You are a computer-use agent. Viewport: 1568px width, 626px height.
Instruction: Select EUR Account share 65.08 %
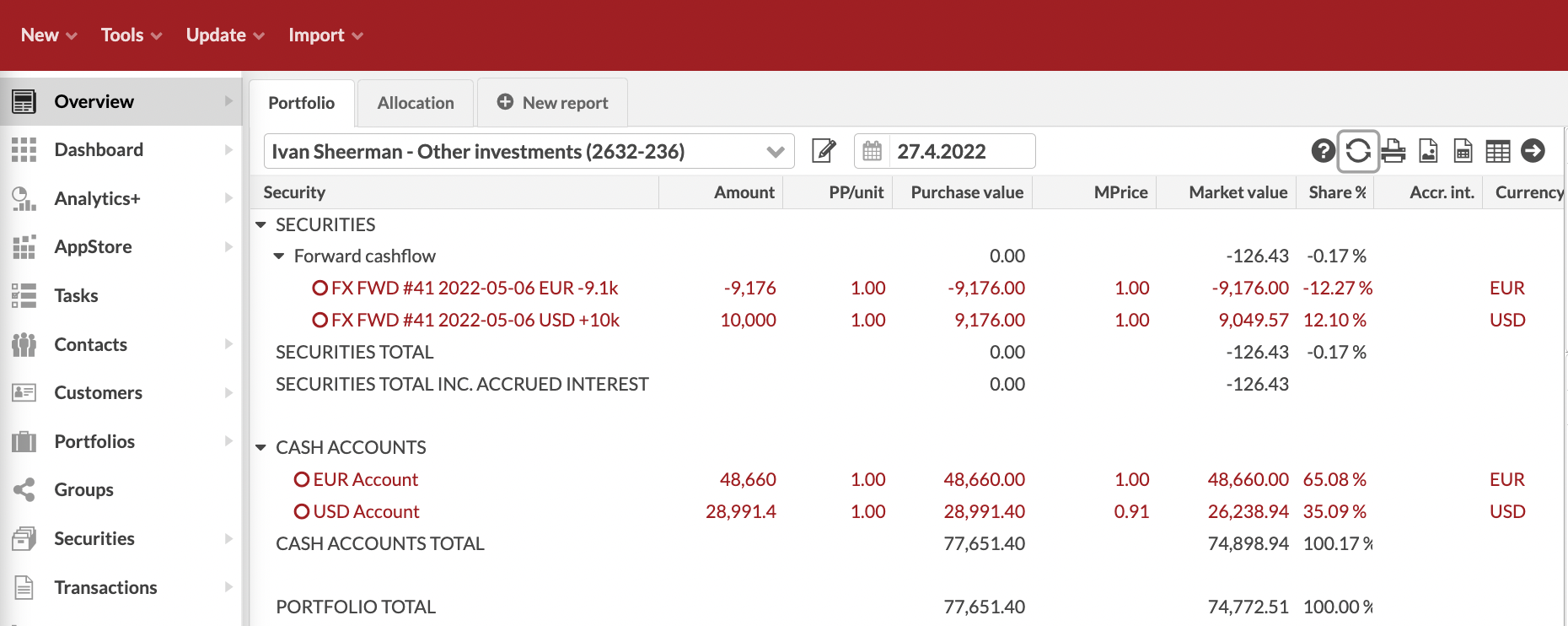pyautogui.click(x=1334, y=479)
